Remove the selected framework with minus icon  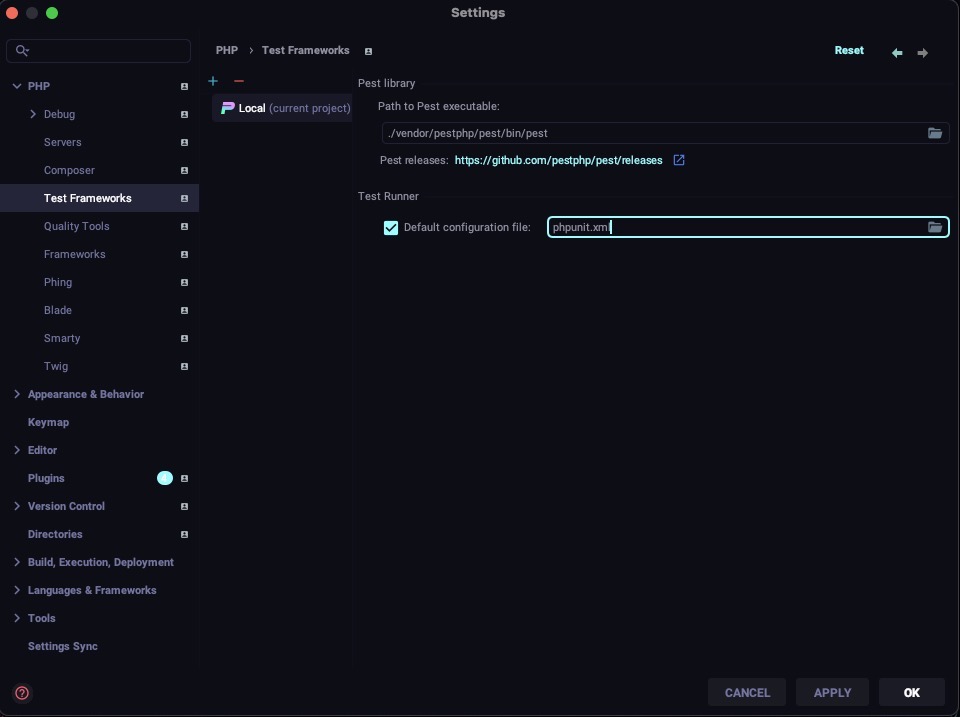point(239,81)
